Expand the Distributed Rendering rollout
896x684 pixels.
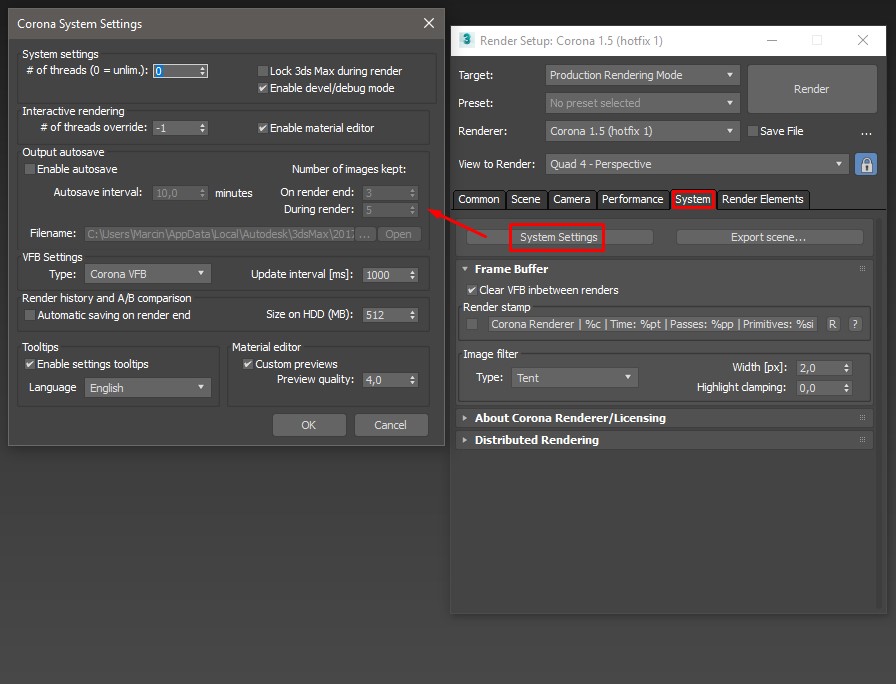pos(465,440)
